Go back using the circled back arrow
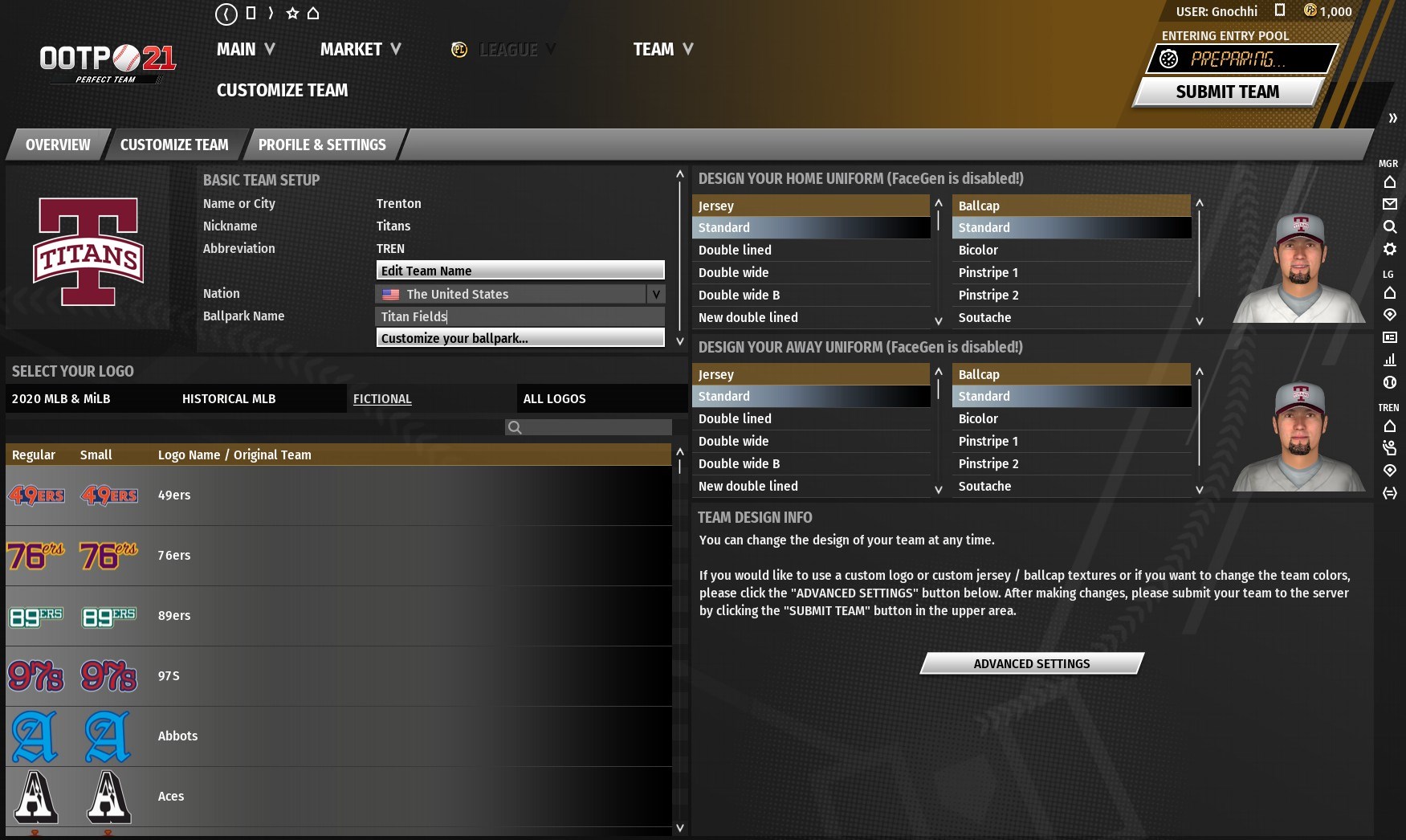 tap(226, 14)
